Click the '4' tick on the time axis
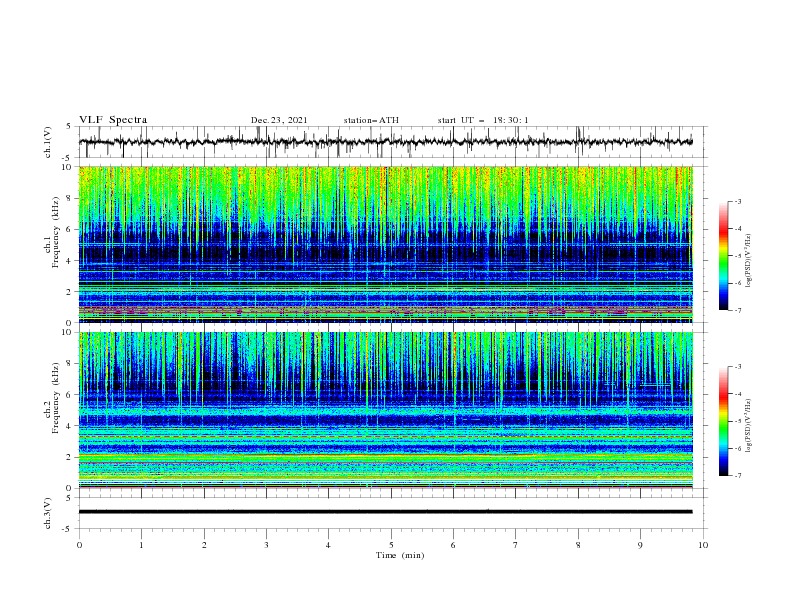The image size is (792, 612). pyautogui.click(x=329, y=545)
